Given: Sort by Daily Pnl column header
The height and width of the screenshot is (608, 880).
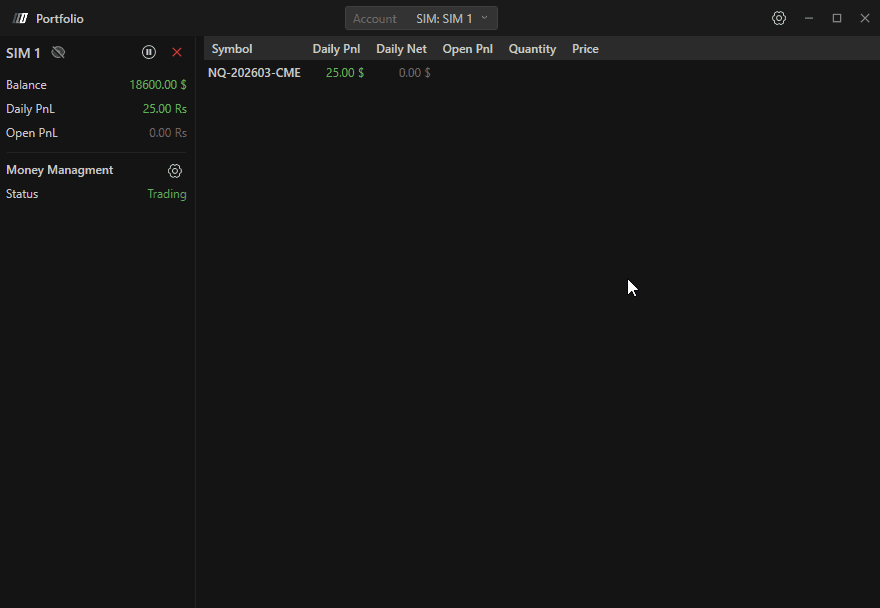Looking at the screenshot, I should tap(336, 49).
